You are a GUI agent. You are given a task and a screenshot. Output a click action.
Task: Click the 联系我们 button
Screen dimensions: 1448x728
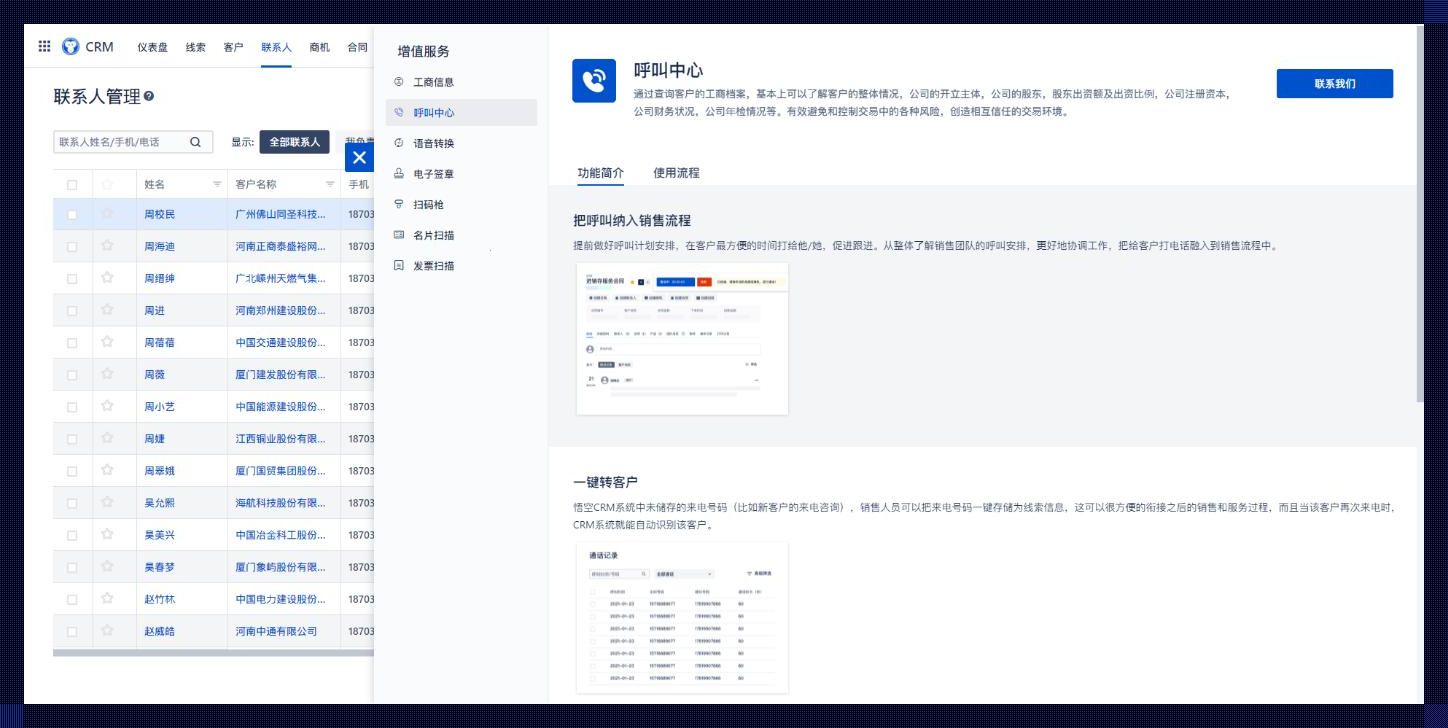[1335, 84]
